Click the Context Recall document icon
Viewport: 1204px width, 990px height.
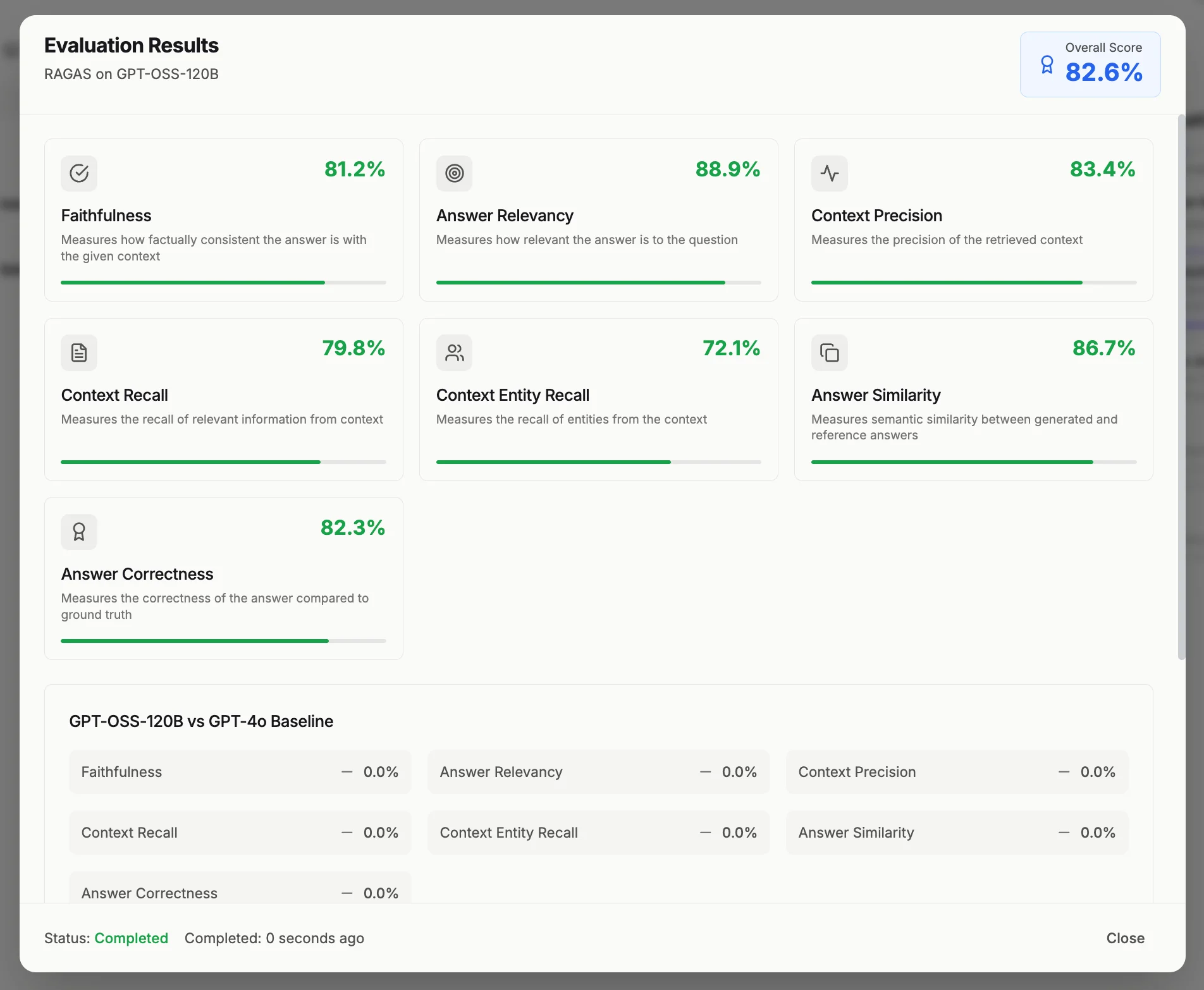click(x=79, y=353)
